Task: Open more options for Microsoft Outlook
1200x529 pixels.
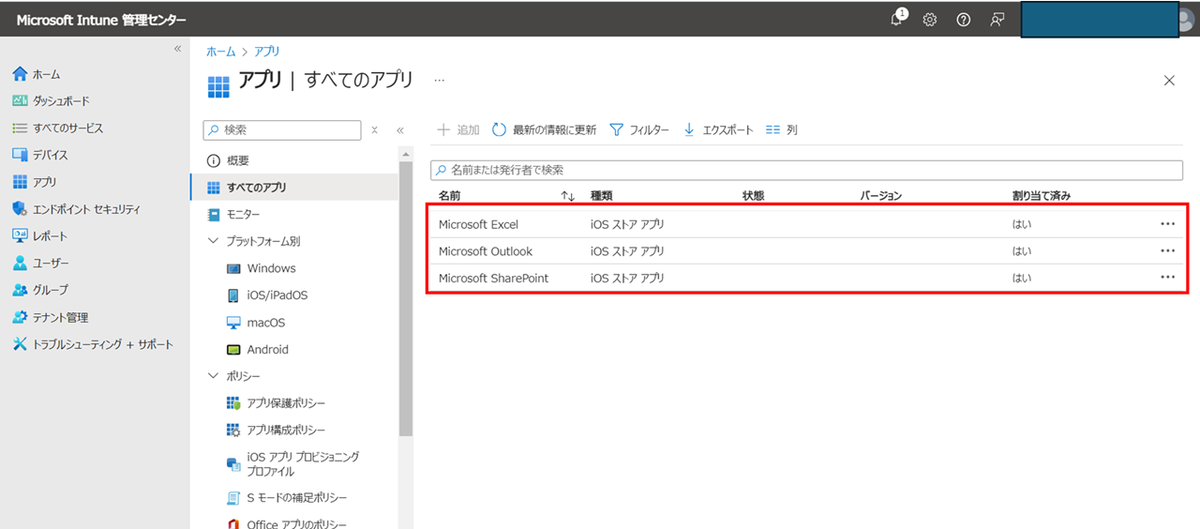Action: click(x=1167, y=251)
